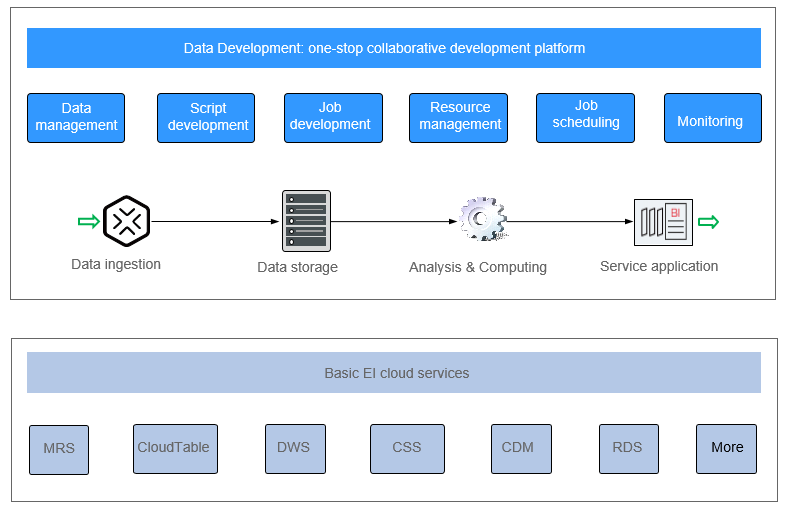
Task: Click the RDS service box
Action: [x=629, y=448]
